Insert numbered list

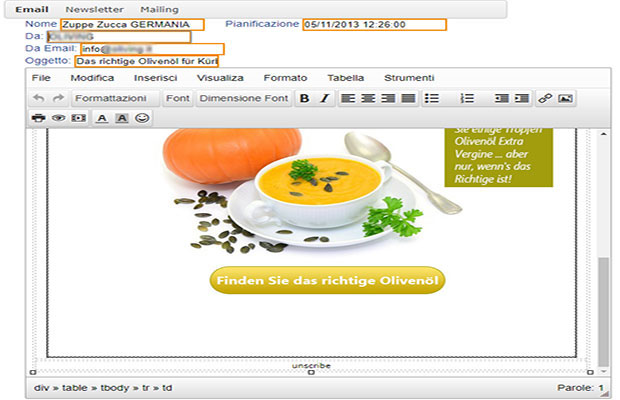(467, 98)
